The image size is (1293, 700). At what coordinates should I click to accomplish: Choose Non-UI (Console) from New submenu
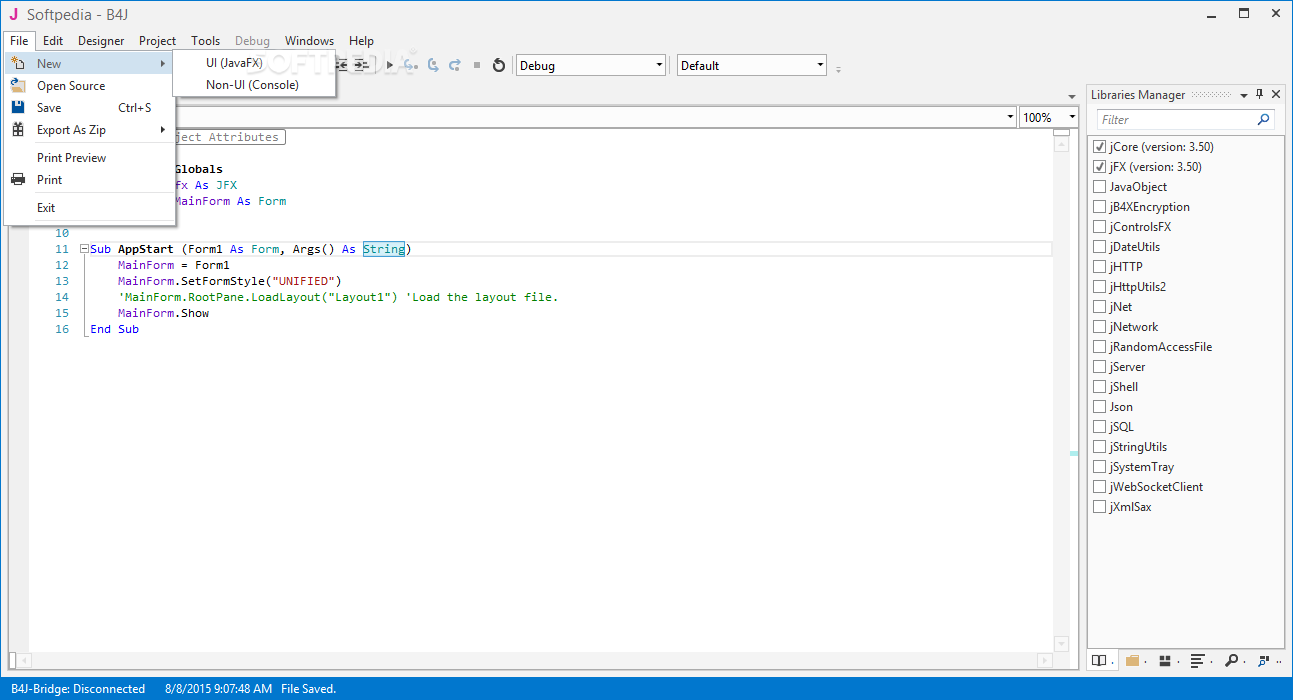pos(254,85)
